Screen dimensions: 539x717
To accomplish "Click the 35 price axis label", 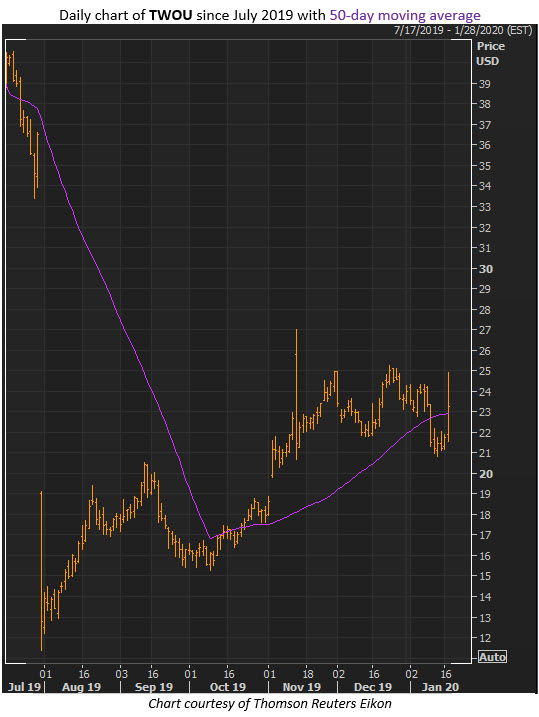I will point(485,166).
